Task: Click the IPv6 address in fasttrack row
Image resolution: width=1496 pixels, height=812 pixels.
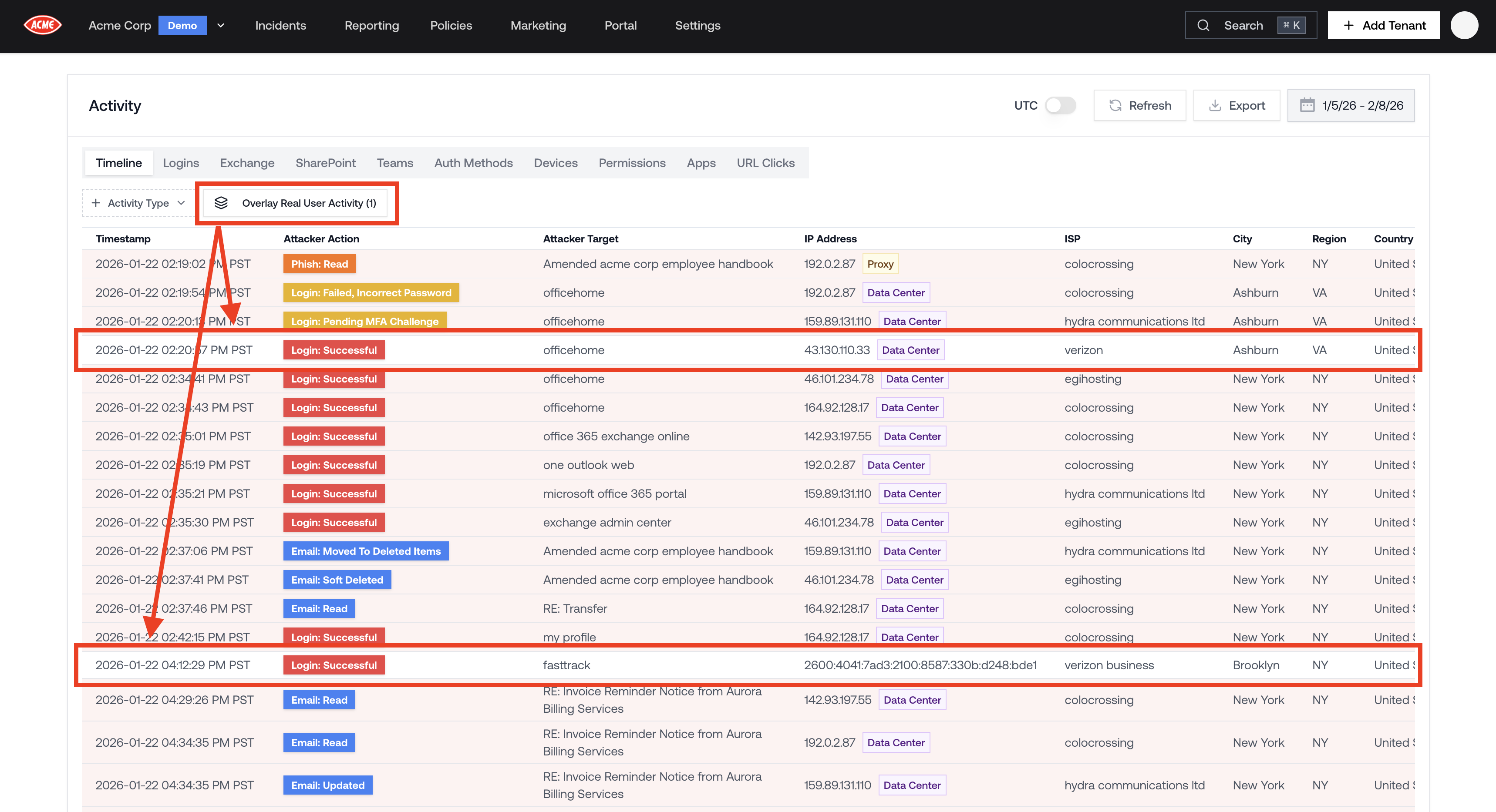Action: 920,665
